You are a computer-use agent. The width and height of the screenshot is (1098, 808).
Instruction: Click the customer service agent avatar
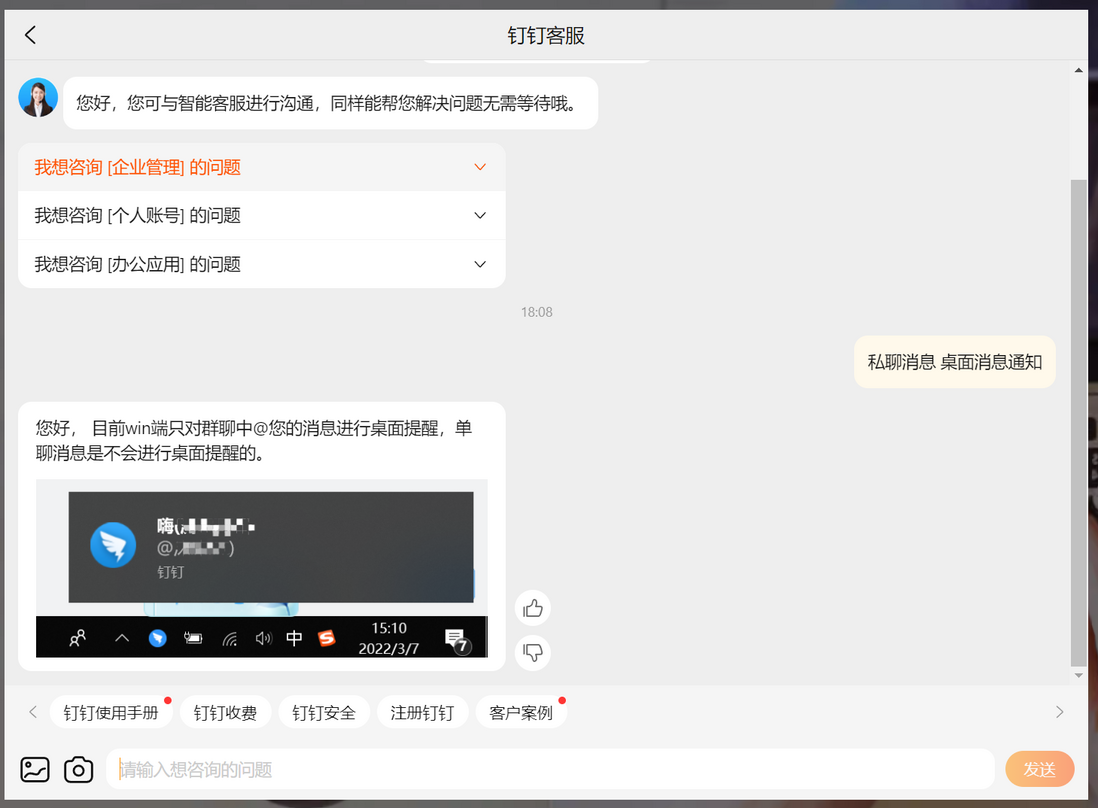click(38, 97)
